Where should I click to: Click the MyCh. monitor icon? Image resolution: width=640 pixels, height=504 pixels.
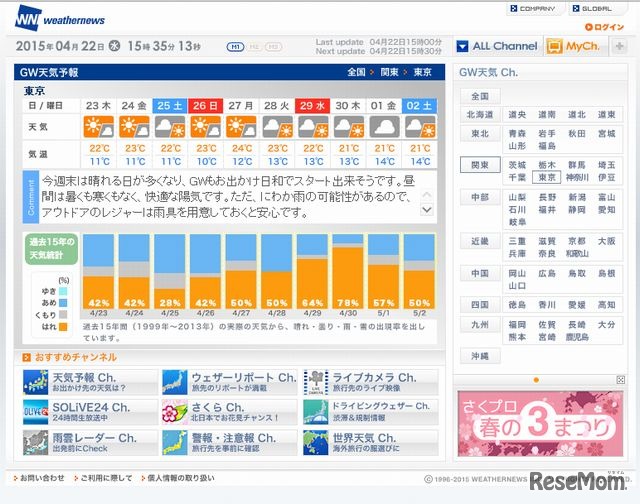[x=554, y=46]
